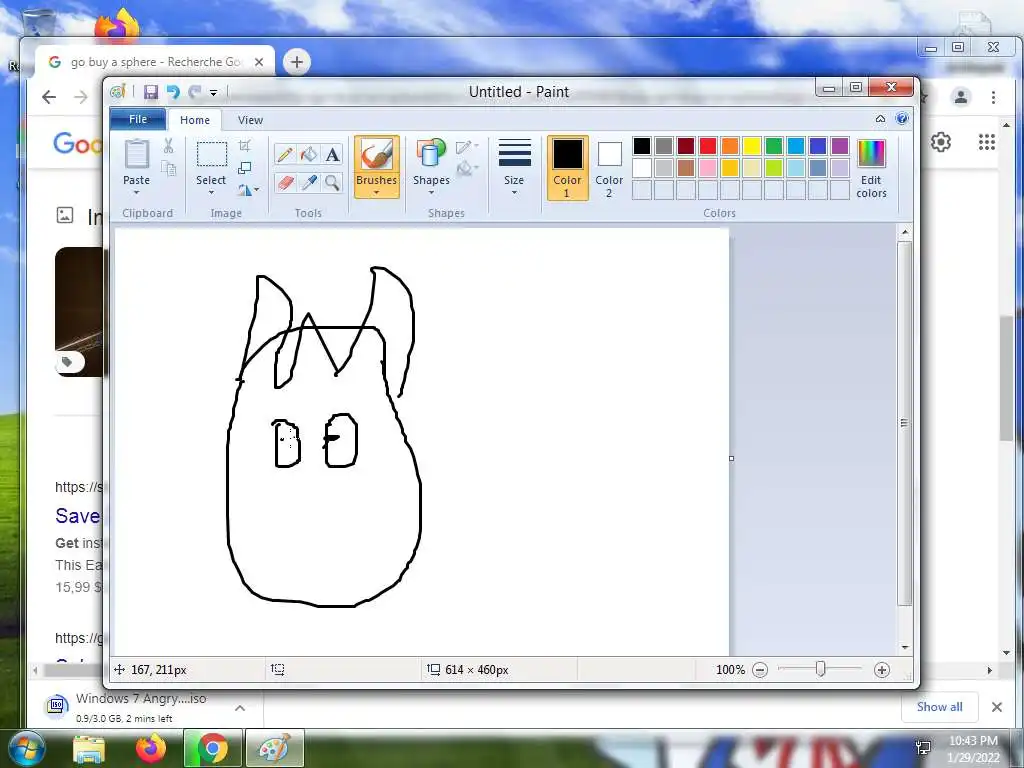Click the Resize icon in Image group
The height and width of the screenshot is (768, 1024).
click(x=245, y=168)
